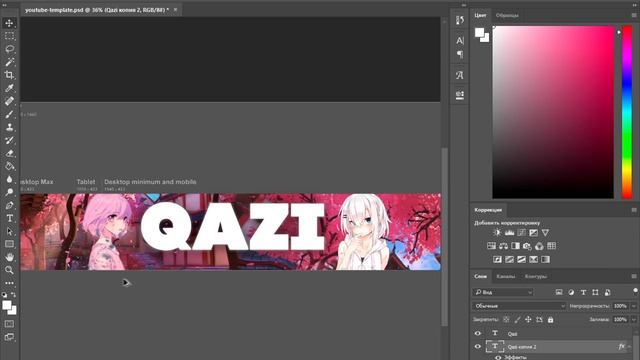
Task: Select the Paint Bucket tool
Action: 9,166
